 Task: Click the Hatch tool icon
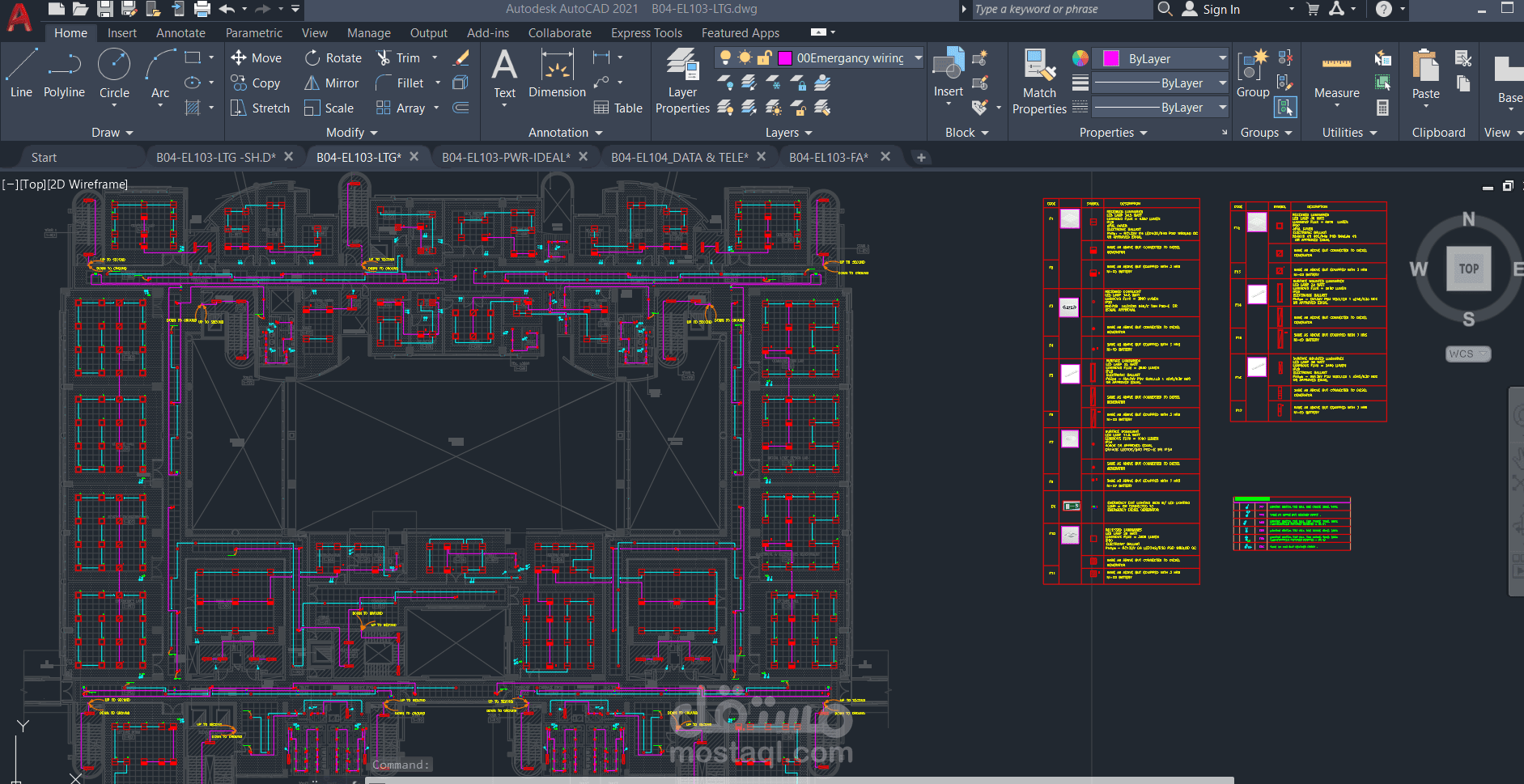click(x=193, y=108)
